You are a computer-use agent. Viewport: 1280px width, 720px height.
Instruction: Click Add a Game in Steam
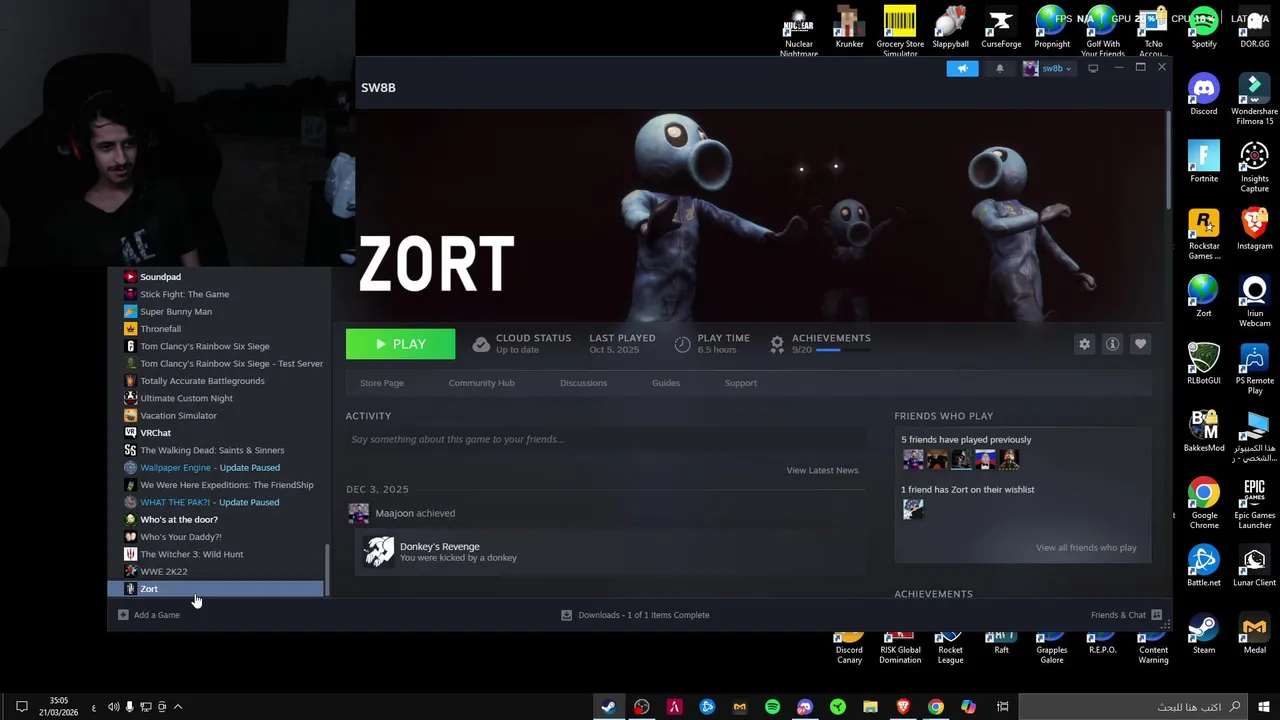point(149,615)
